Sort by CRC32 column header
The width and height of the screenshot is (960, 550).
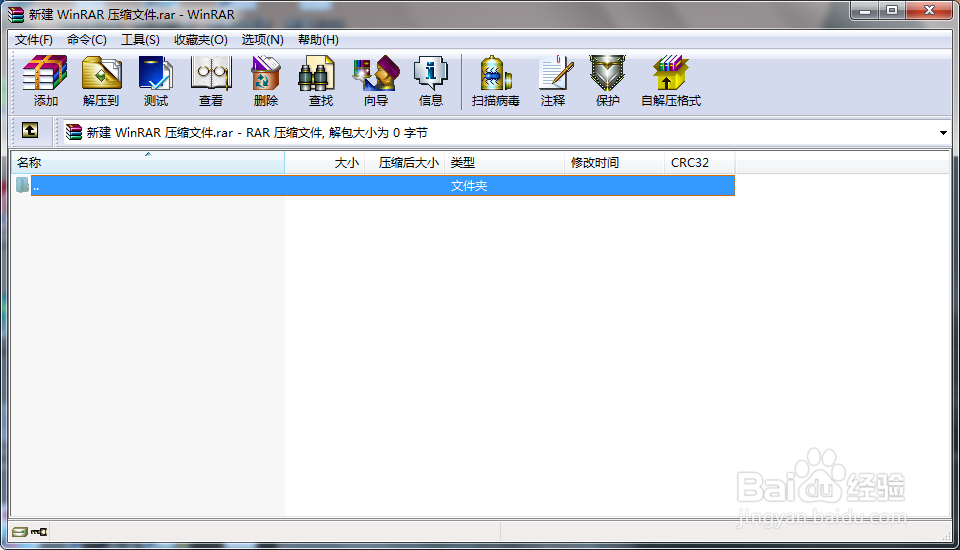(x=699, y=163)
